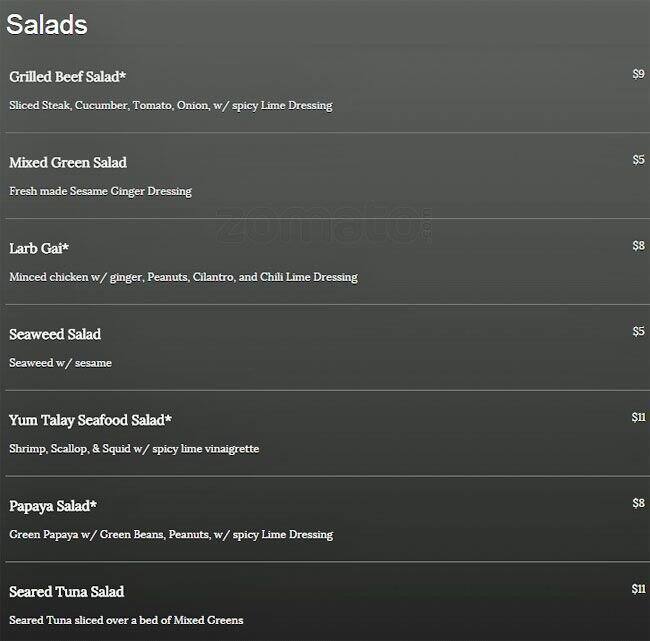Pick the Papaya Salad item
Screen dimensions: 650x641
(53, 506)
